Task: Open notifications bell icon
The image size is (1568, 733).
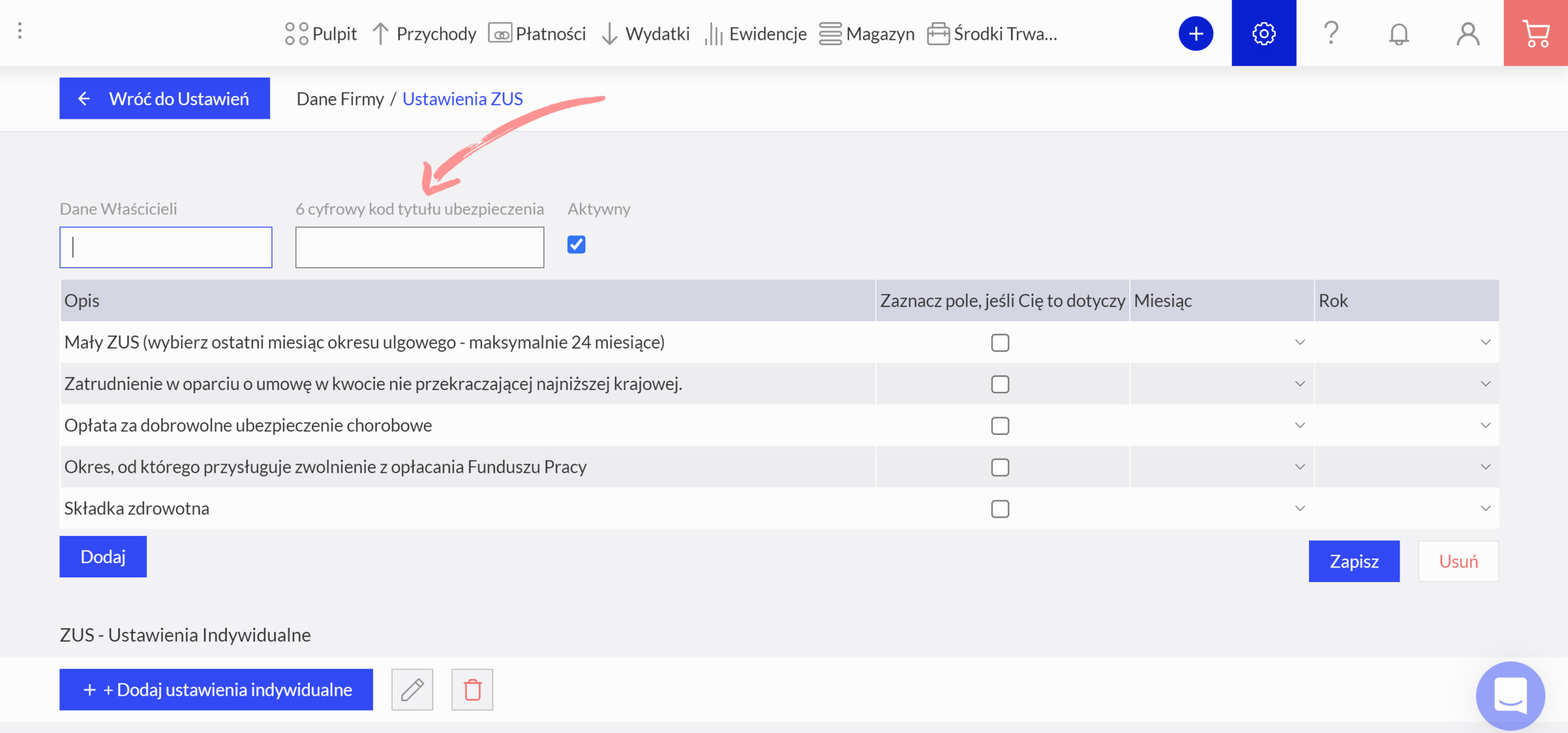Action: [x=1399, y=34]
